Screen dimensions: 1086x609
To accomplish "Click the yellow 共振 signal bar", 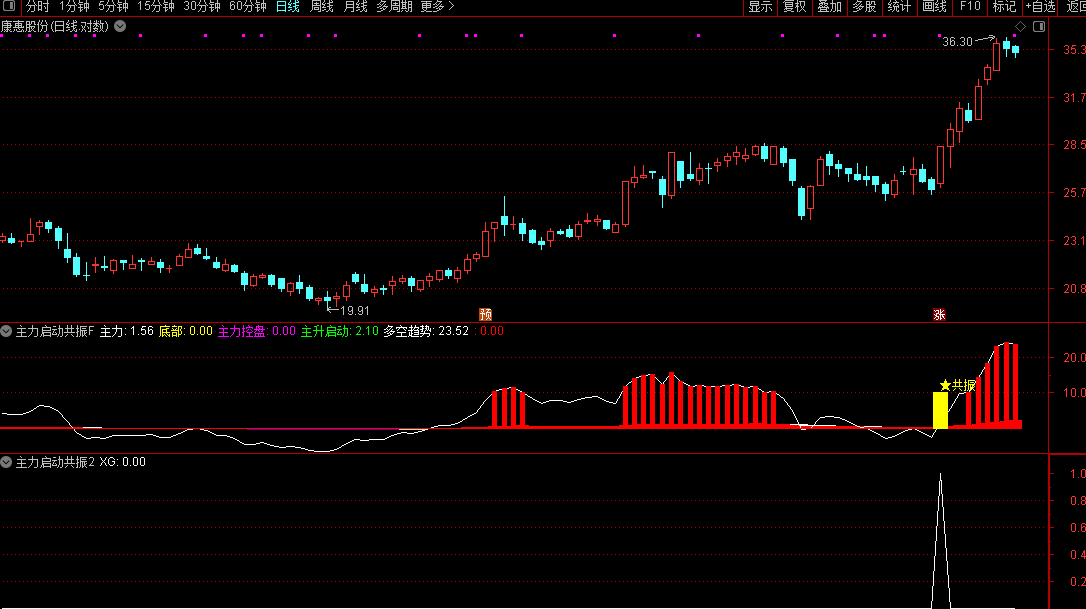I will click(940, 410).
